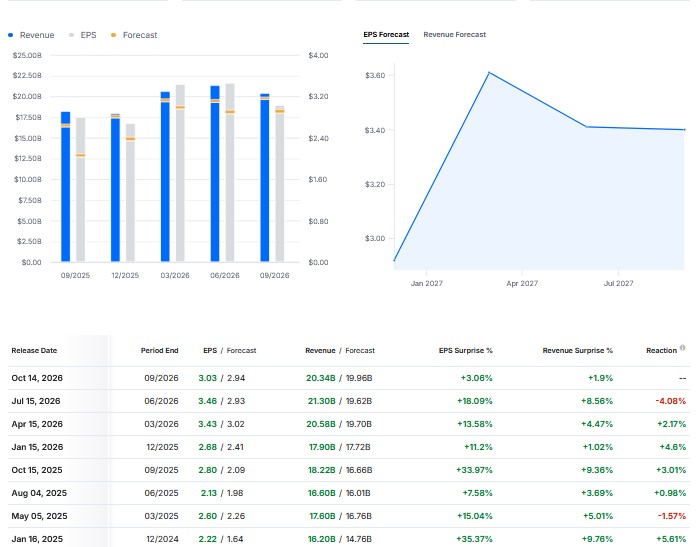The width and height of the screenshot is (700, 547).
Task: Click the +4.6% reaction value
Action: (673, 447)
